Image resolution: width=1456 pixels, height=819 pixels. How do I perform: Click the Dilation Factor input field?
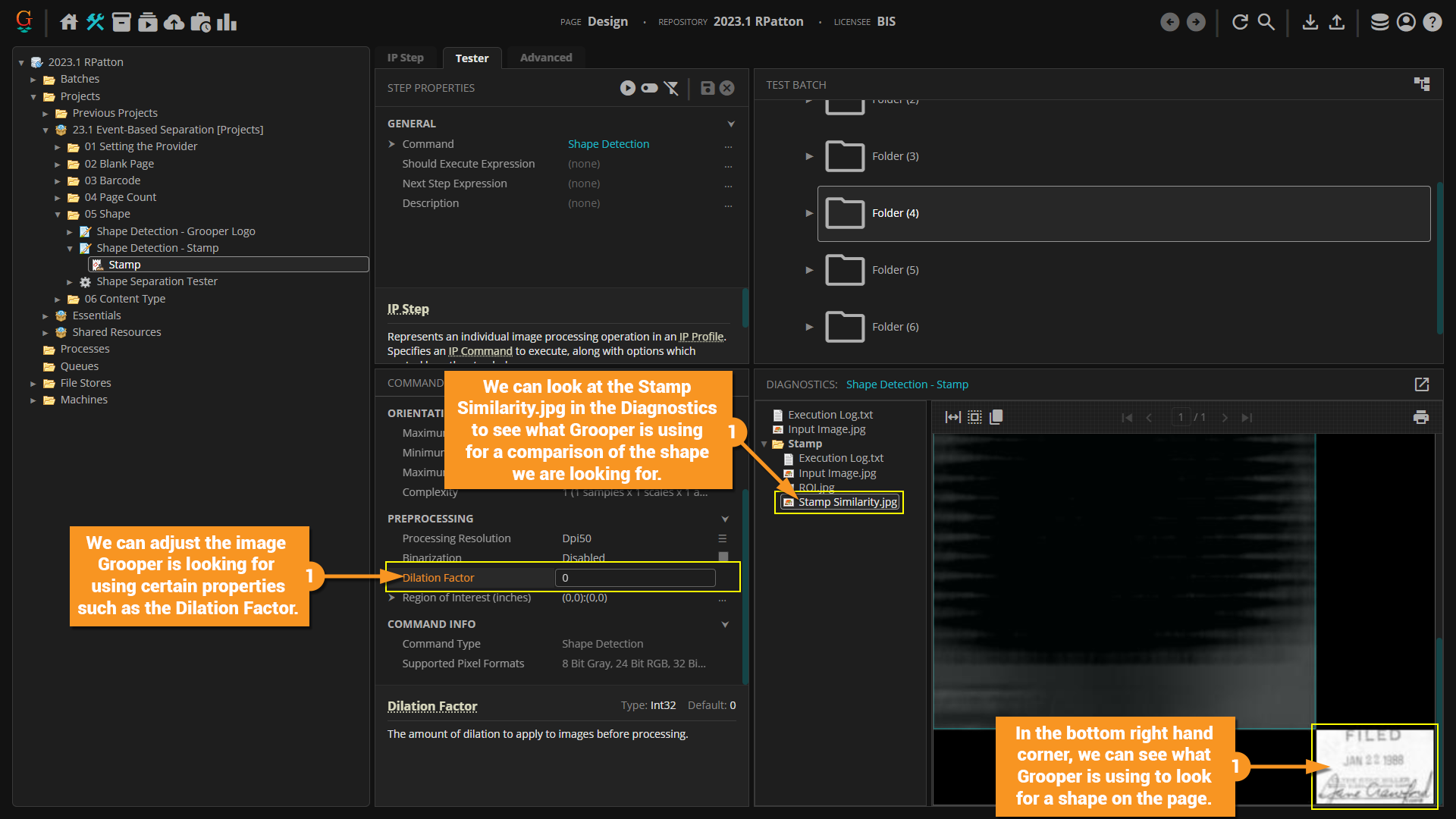point(635,578)
